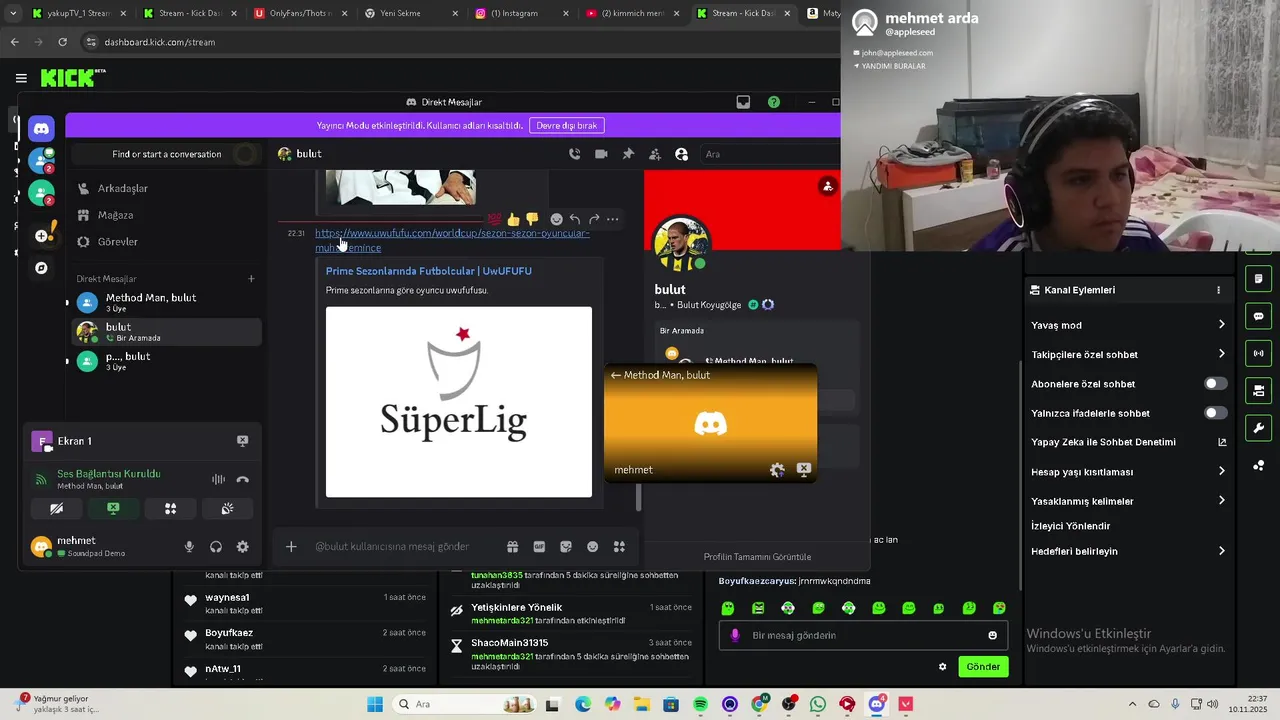Click Find or start a conversation box
The image size is (1280, 720).
(x=167, y=154)
